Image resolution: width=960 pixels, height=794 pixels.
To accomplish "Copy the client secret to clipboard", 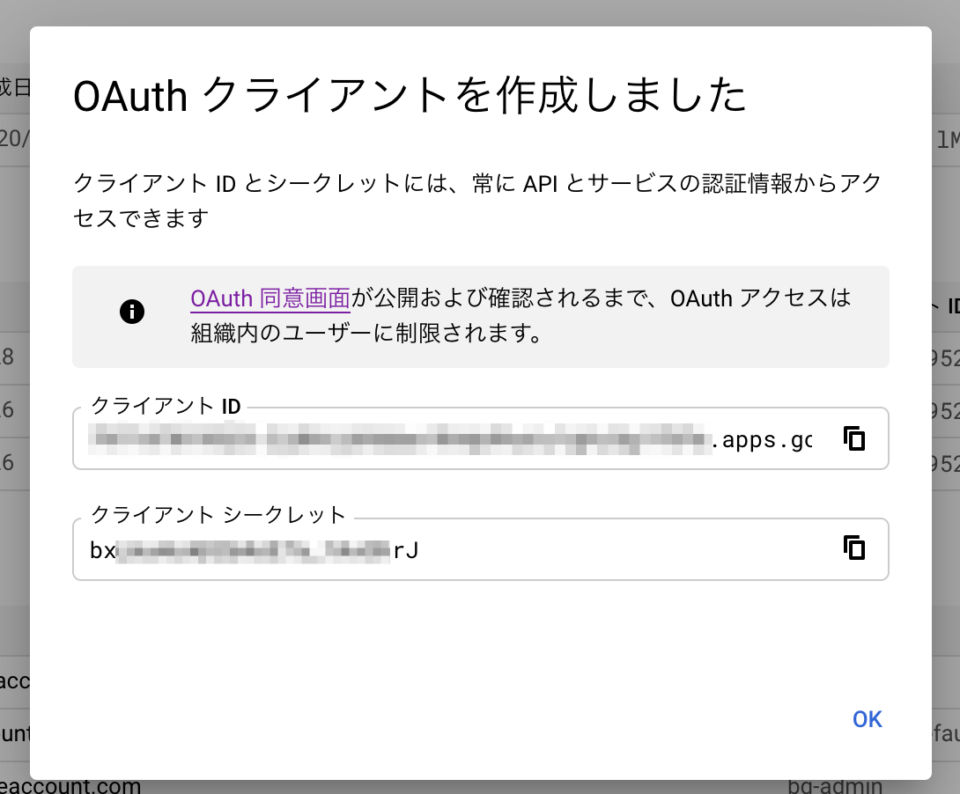I will [x=854, y=548].
